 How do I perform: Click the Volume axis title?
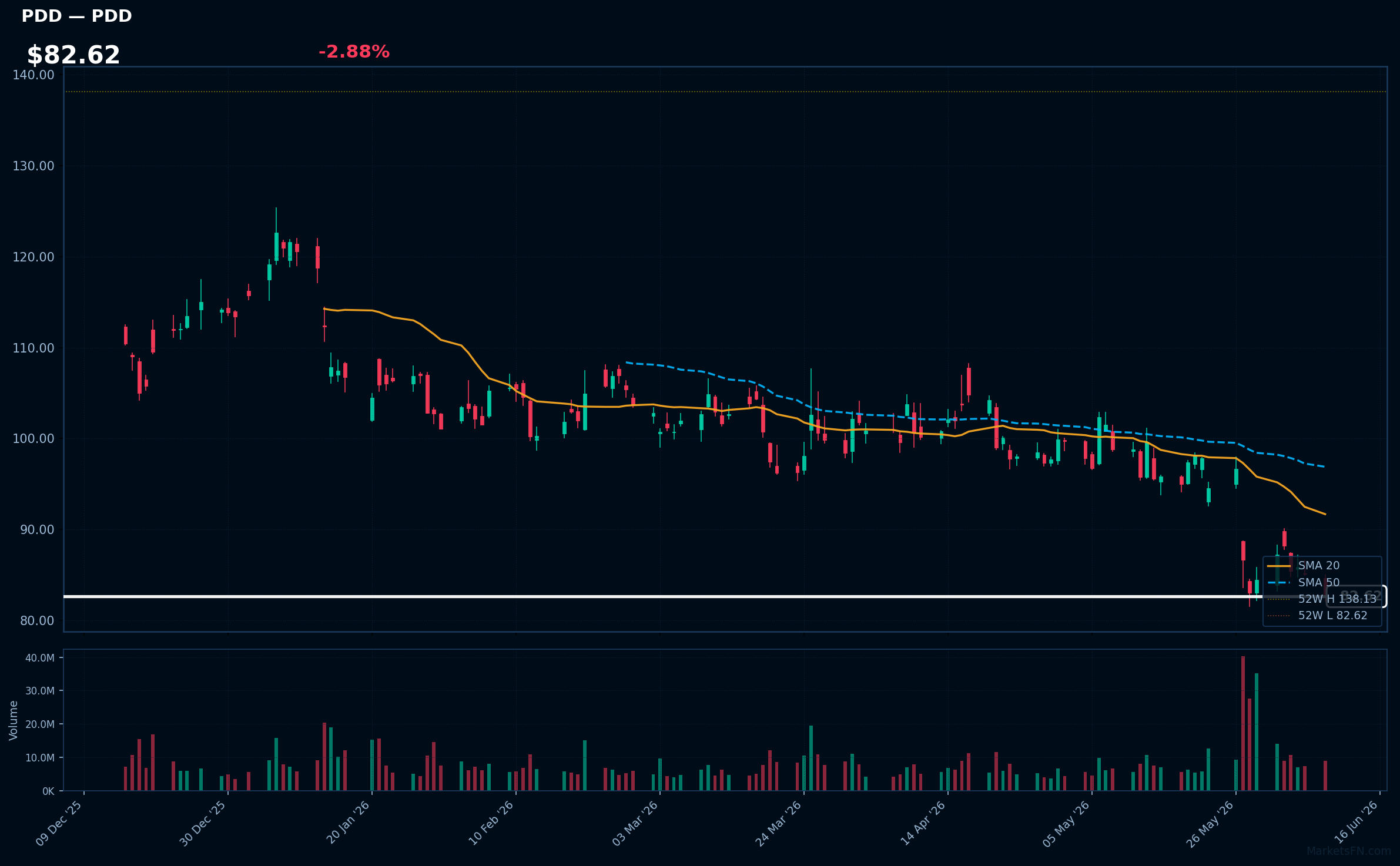coord(13,720)
